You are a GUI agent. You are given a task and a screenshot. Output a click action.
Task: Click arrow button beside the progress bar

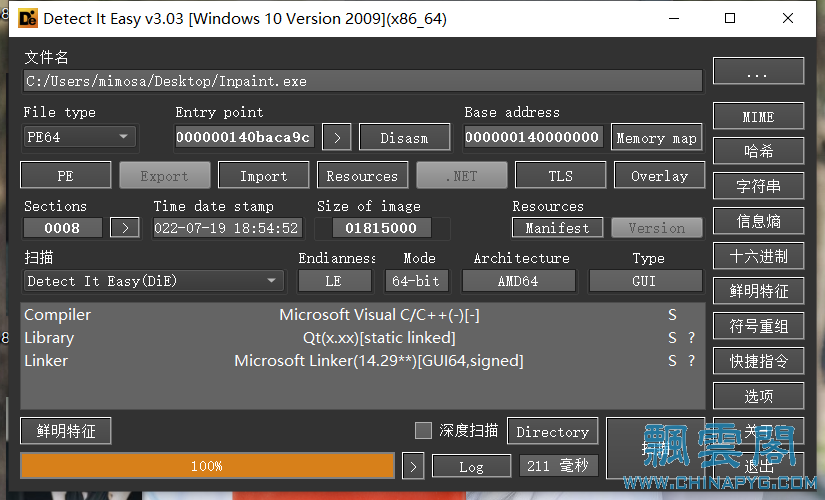(x=413, y=466)
